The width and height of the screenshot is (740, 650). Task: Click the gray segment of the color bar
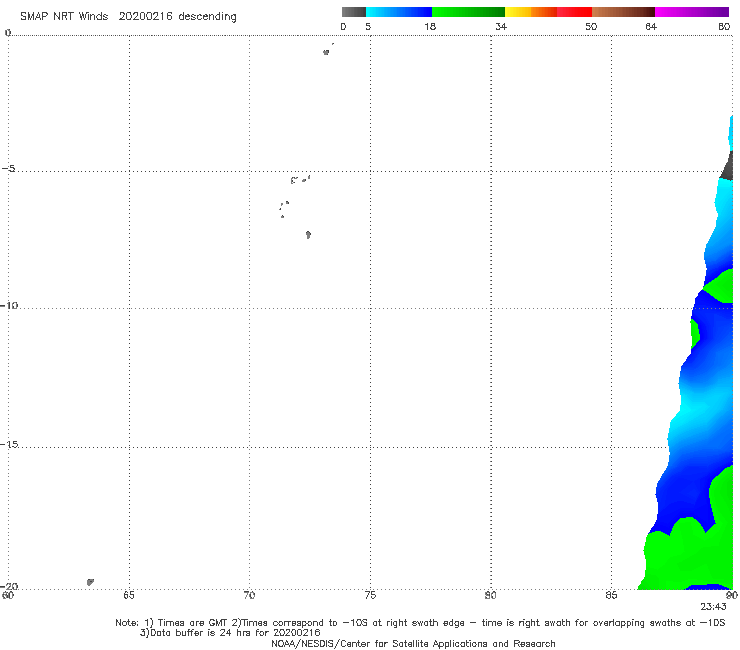point(353,12)
